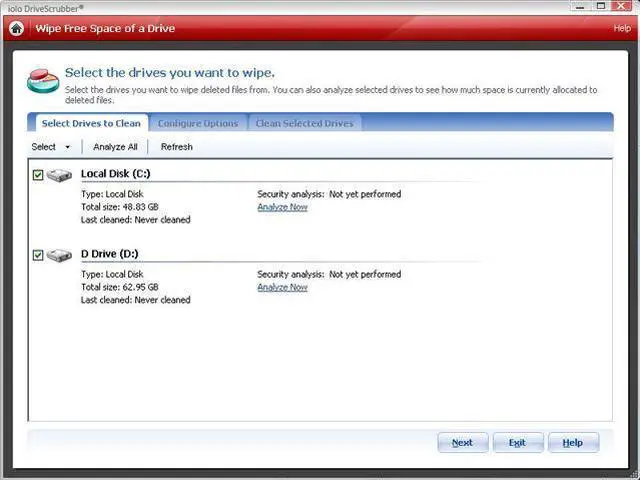Open Help from the bottom buttons
Image resolution: width=640 pixels, height=480 pixels.
[573, 442]
